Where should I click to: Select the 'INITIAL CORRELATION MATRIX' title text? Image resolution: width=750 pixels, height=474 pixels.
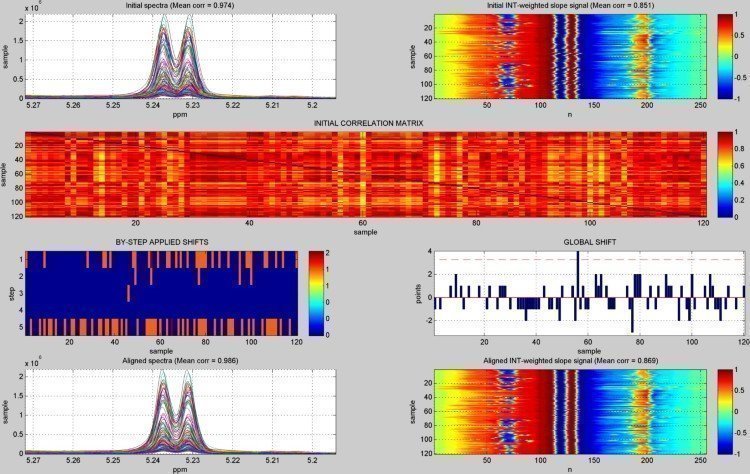click(368, 123)
